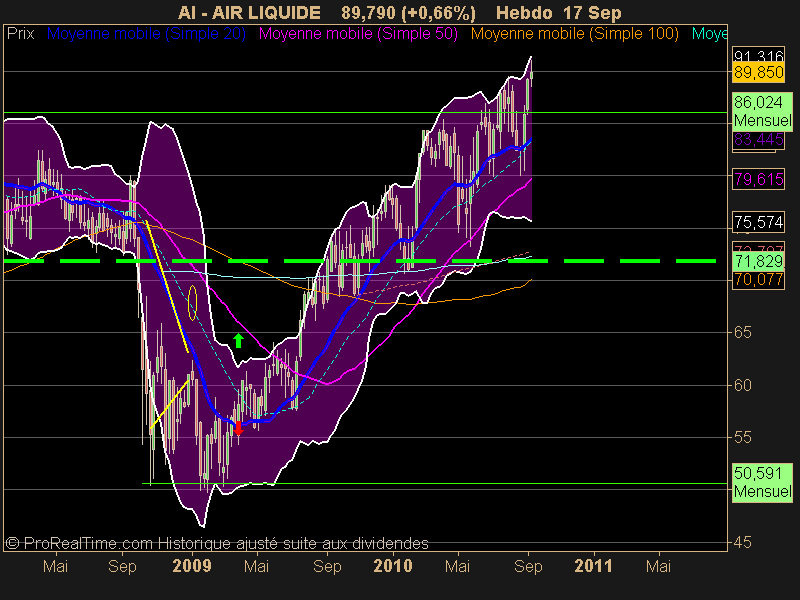Select the dashed green horizontal line
Viewport: 800px width, 600px height.
click(x=360, y=261)
